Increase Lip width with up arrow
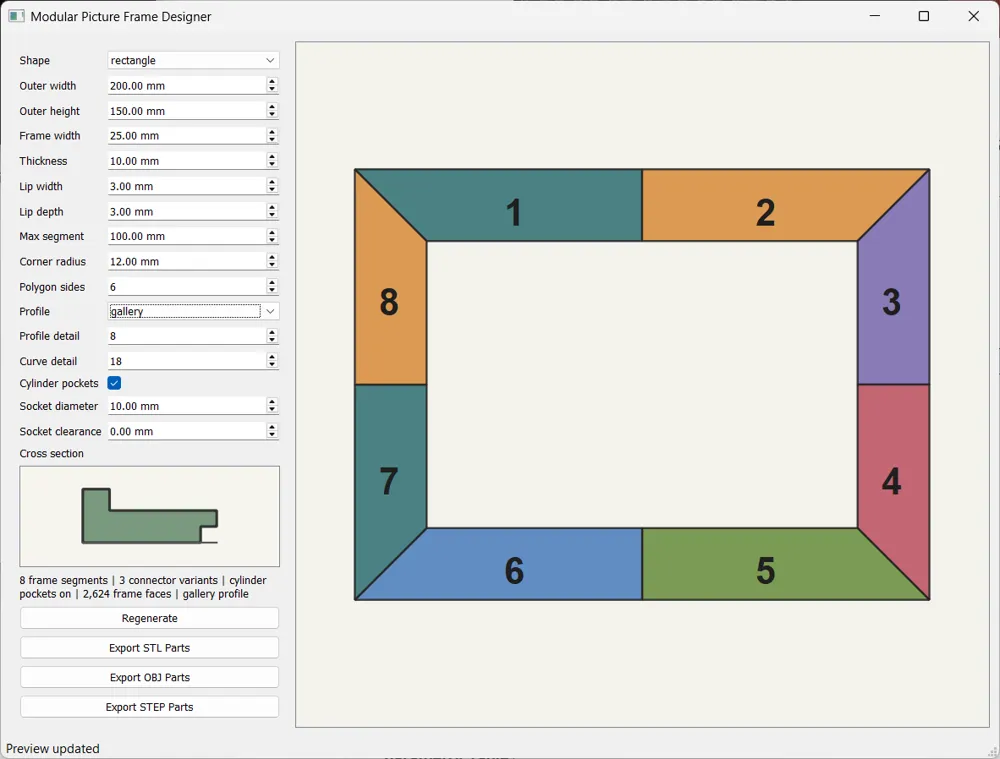Screen dimensions: 1000x759 272,182
